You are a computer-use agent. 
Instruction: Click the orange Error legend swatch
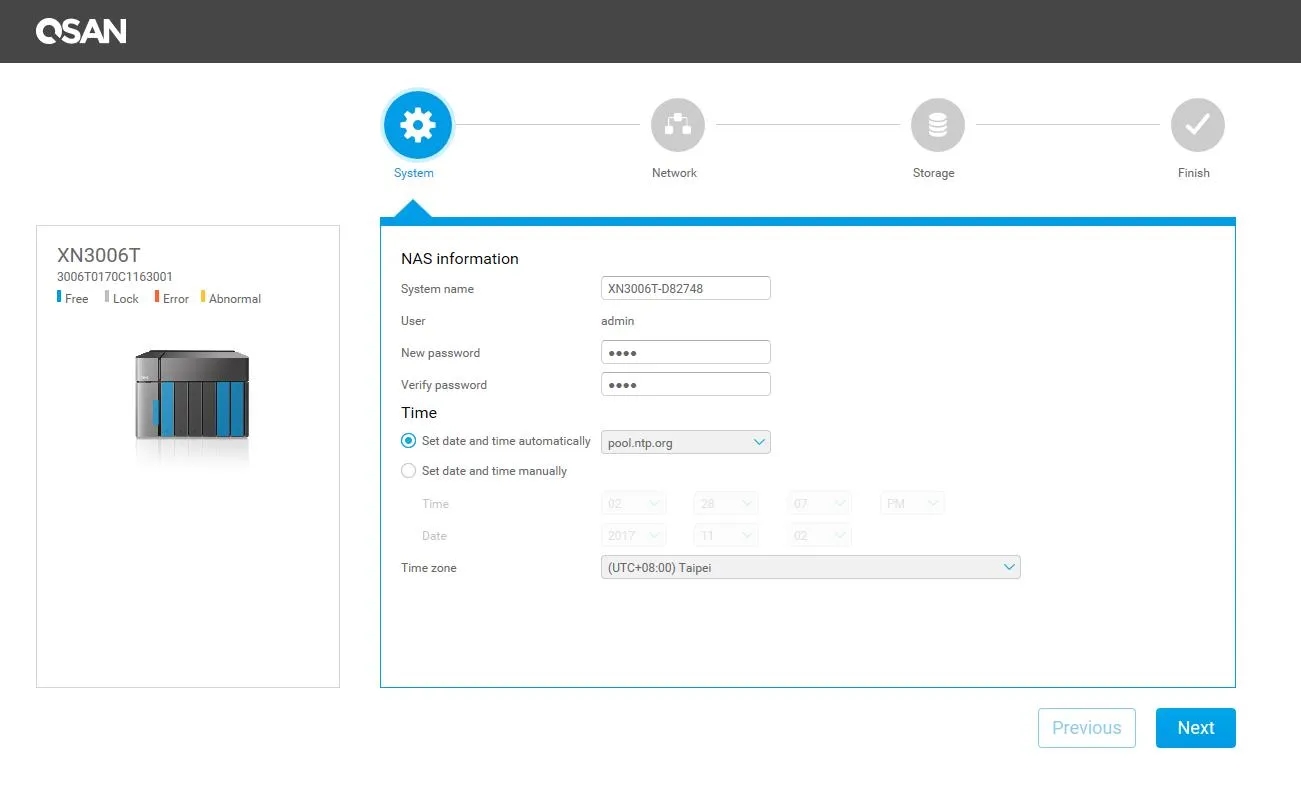[x=157, y=297]
